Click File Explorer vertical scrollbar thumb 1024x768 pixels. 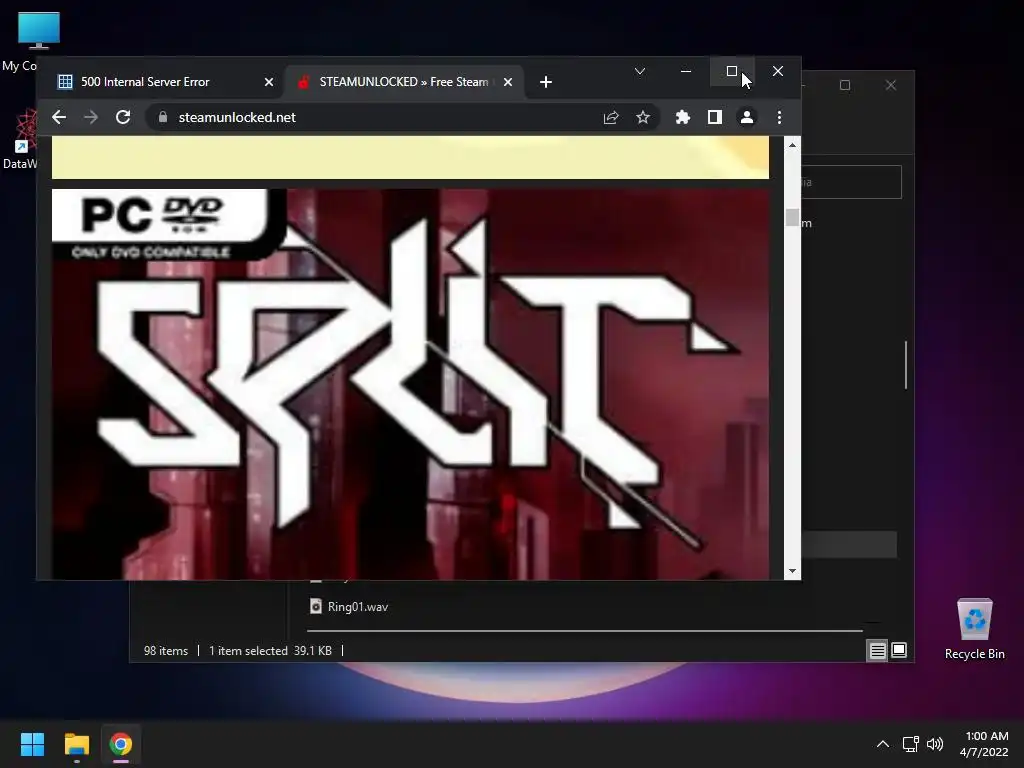[906, 364]
